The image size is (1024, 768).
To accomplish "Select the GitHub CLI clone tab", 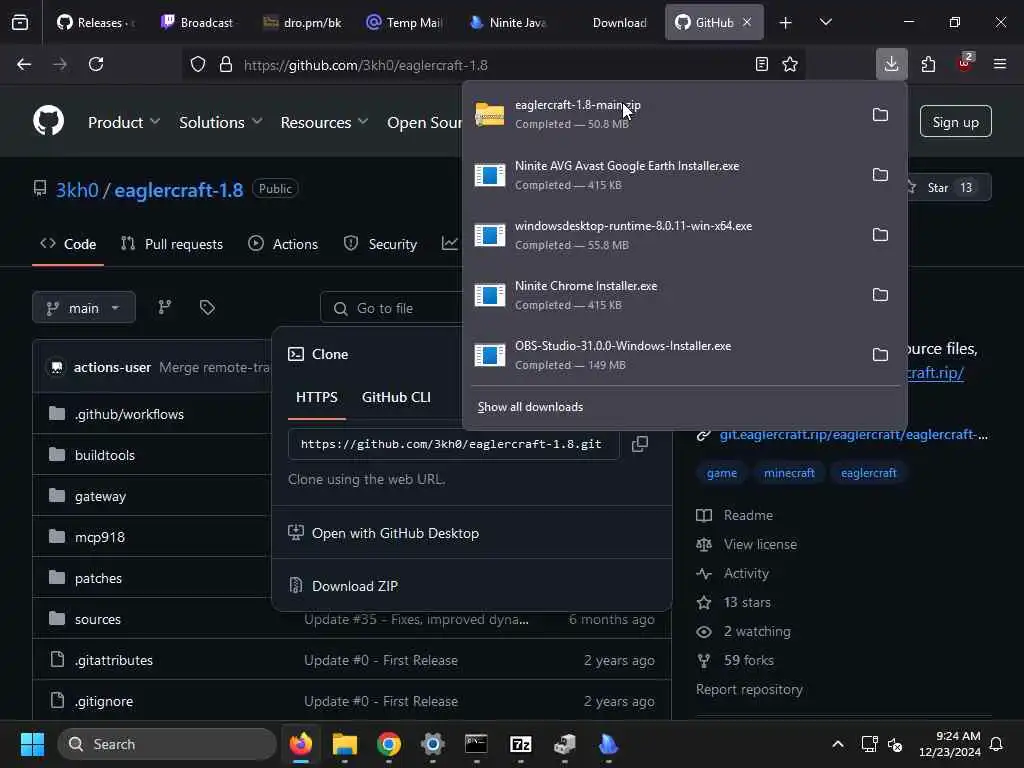I will point(396,397).
